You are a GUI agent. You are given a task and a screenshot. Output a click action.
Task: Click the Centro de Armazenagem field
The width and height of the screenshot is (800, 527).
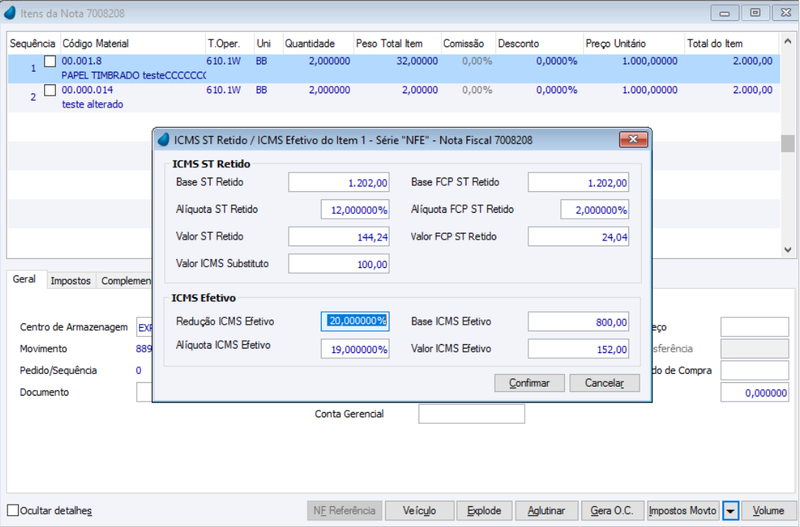click(x=144, y=327)
